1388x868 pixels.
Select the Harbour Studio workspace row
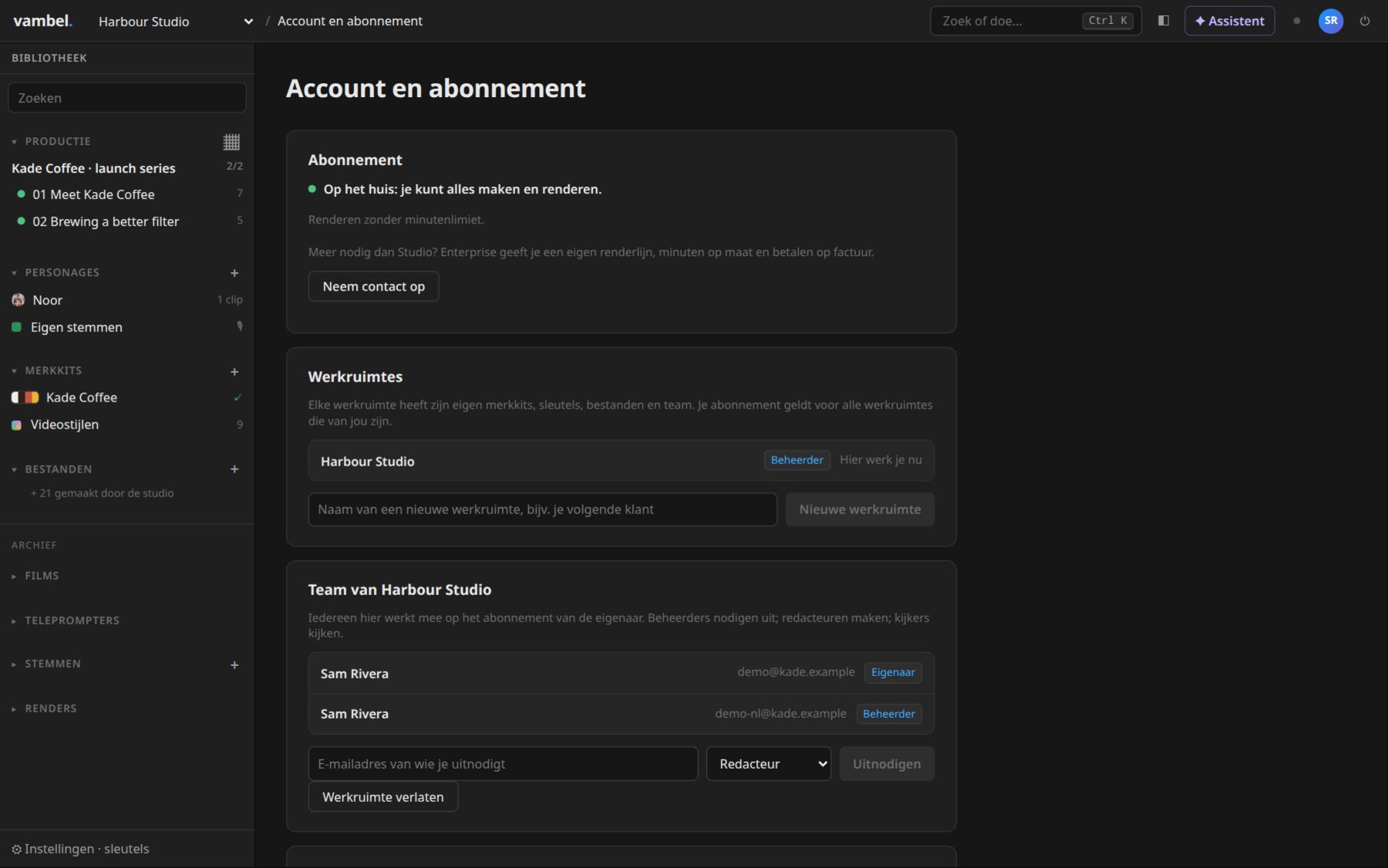click(x=622, y=461)
